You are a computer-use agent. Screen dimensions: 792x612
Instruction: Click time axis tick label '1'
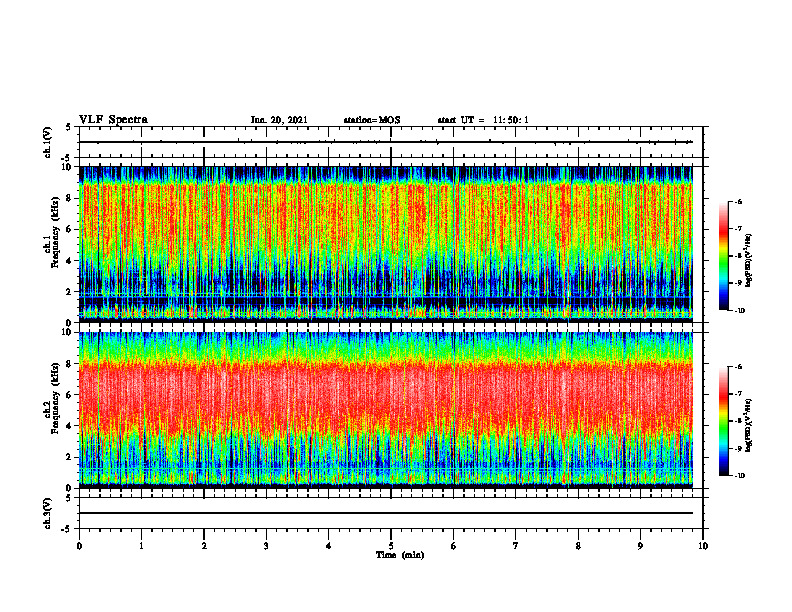click(141, 546)
